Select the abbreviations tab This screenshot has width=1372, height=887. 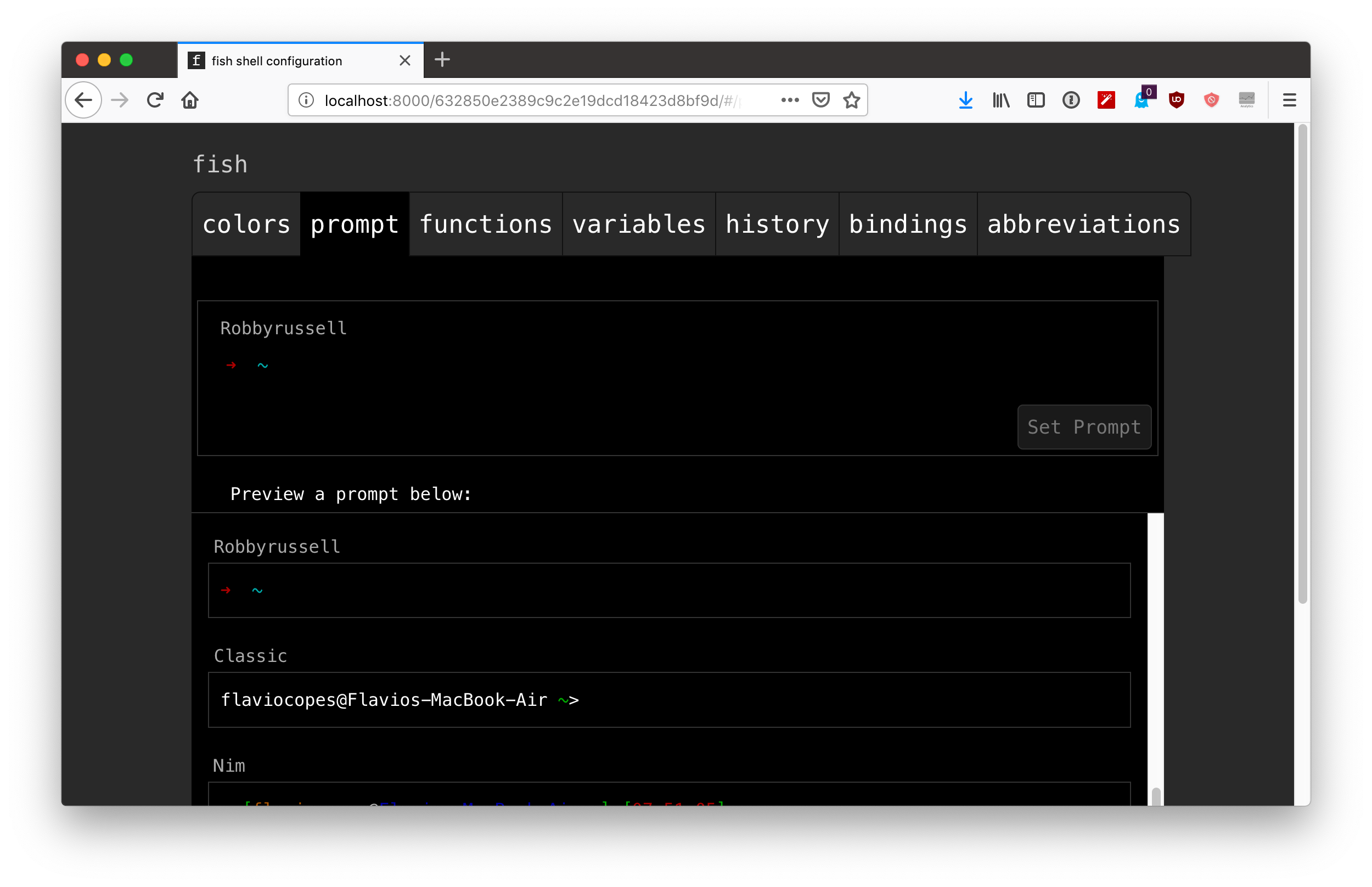tap(1083, 224)
